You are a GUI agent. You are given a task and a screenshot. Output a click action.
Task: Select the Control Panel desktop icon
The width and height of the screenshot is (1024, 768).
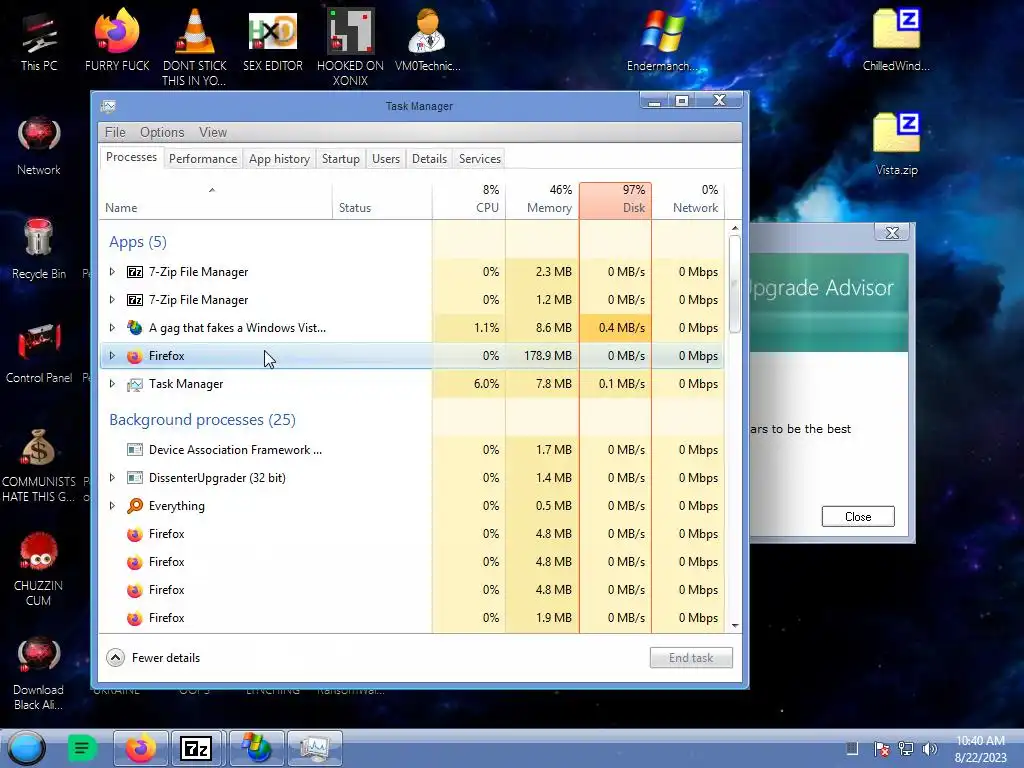[x=39, y=353]
